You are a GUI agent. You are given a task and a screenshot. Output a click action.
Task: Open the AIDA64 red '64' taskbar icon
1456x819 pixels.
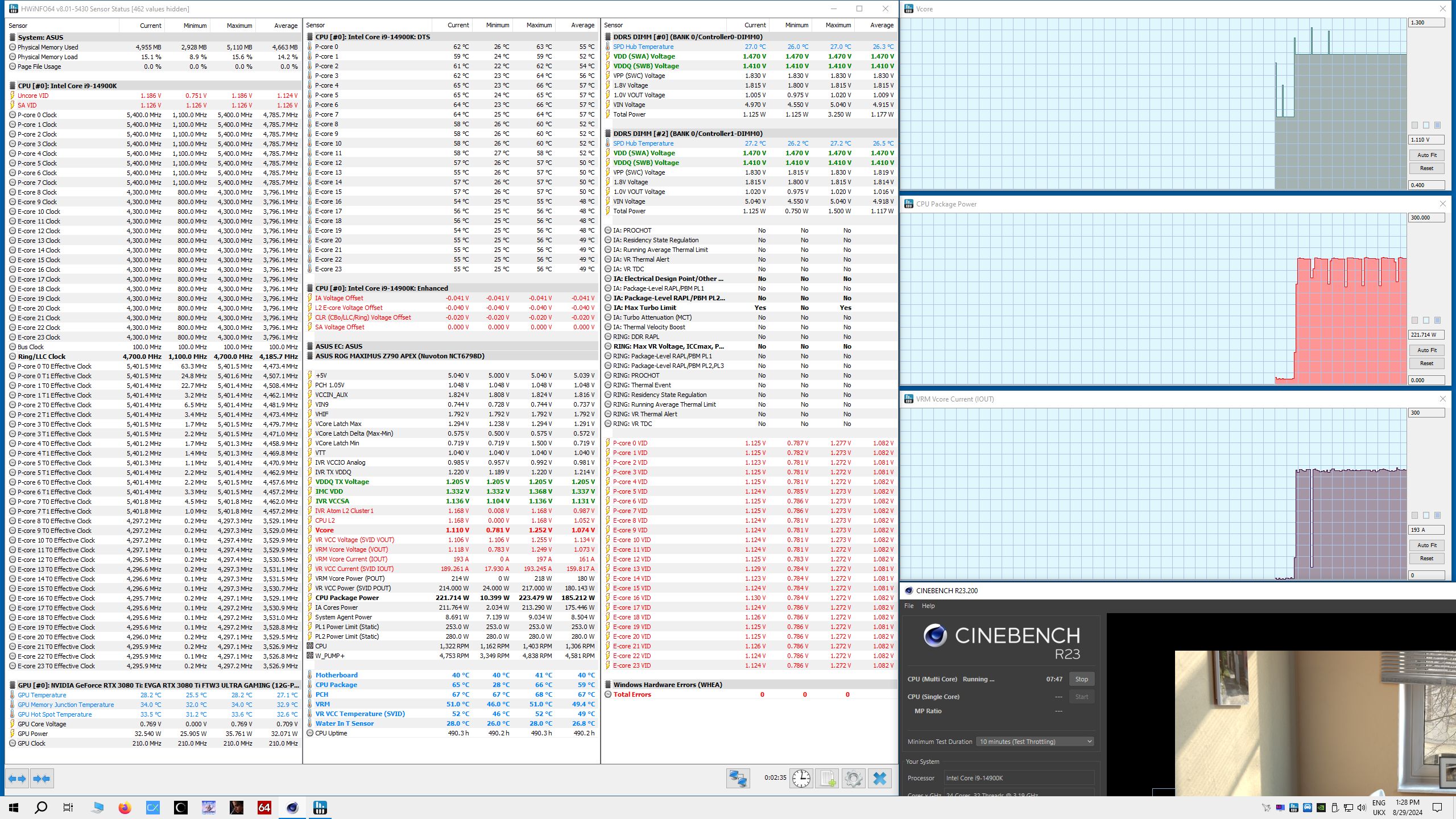click(264, 808)
